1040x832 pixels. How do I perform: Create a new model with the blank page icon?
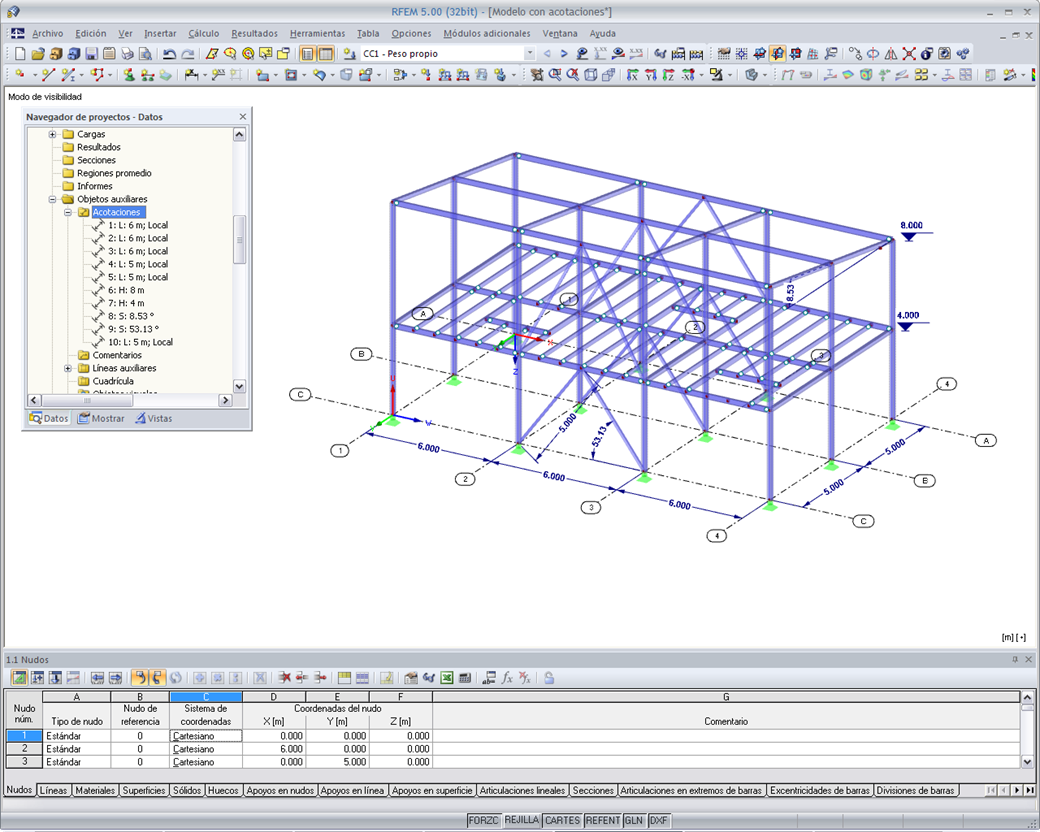coord(20,54)
